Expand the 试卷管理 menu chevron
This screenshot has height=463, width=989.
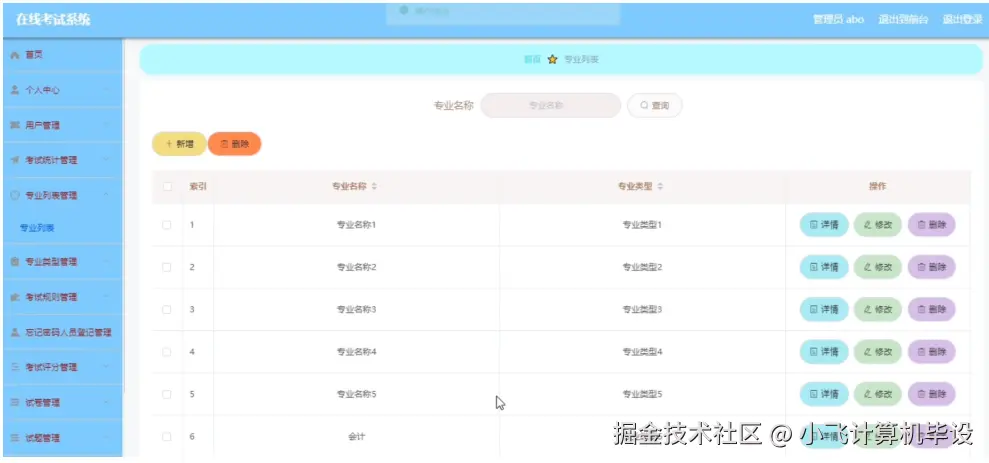tap(106, 402)
